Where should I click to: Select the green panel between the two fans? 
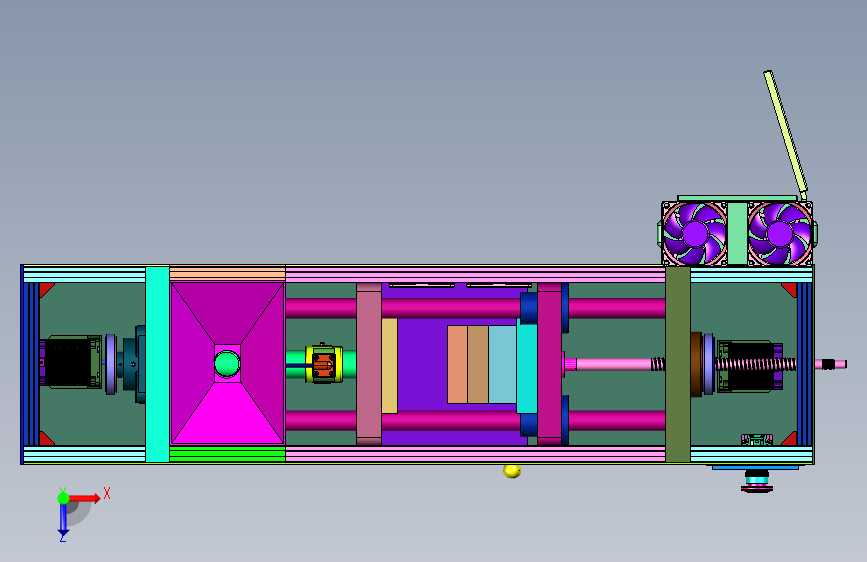click(738, 233)
